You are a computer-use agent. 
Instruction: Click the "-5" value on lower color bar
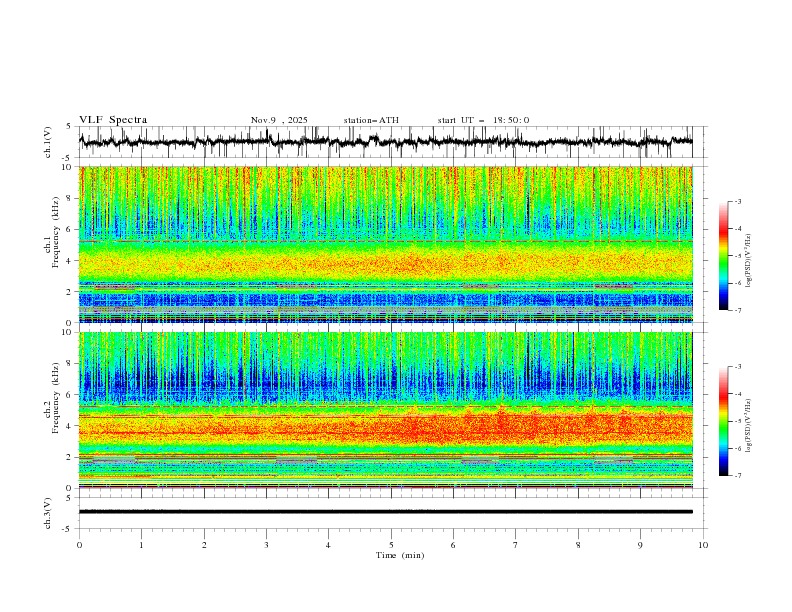point(737,421)
